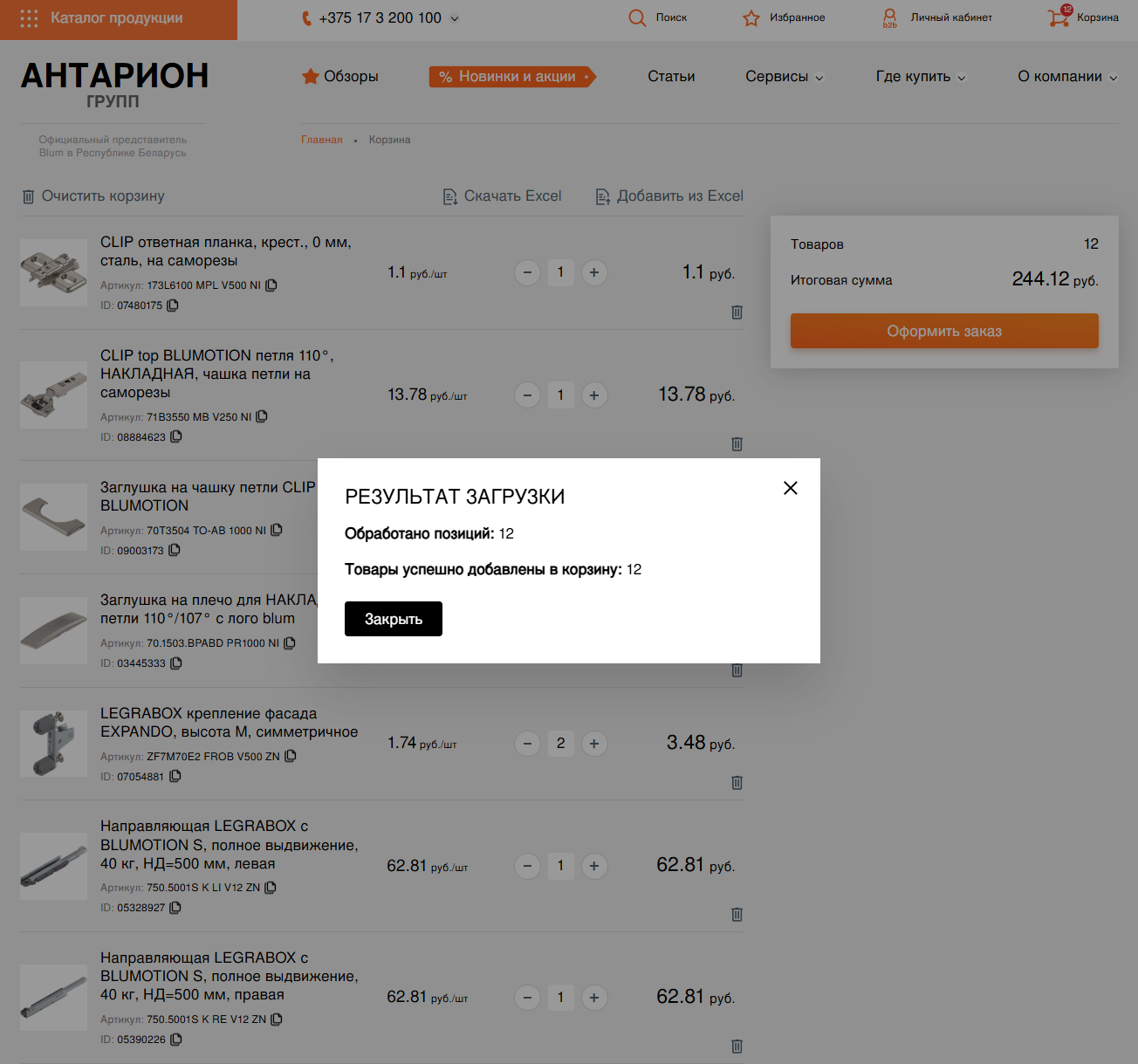Open Заглушка на чашку петли thumbnail

(53, 517)
